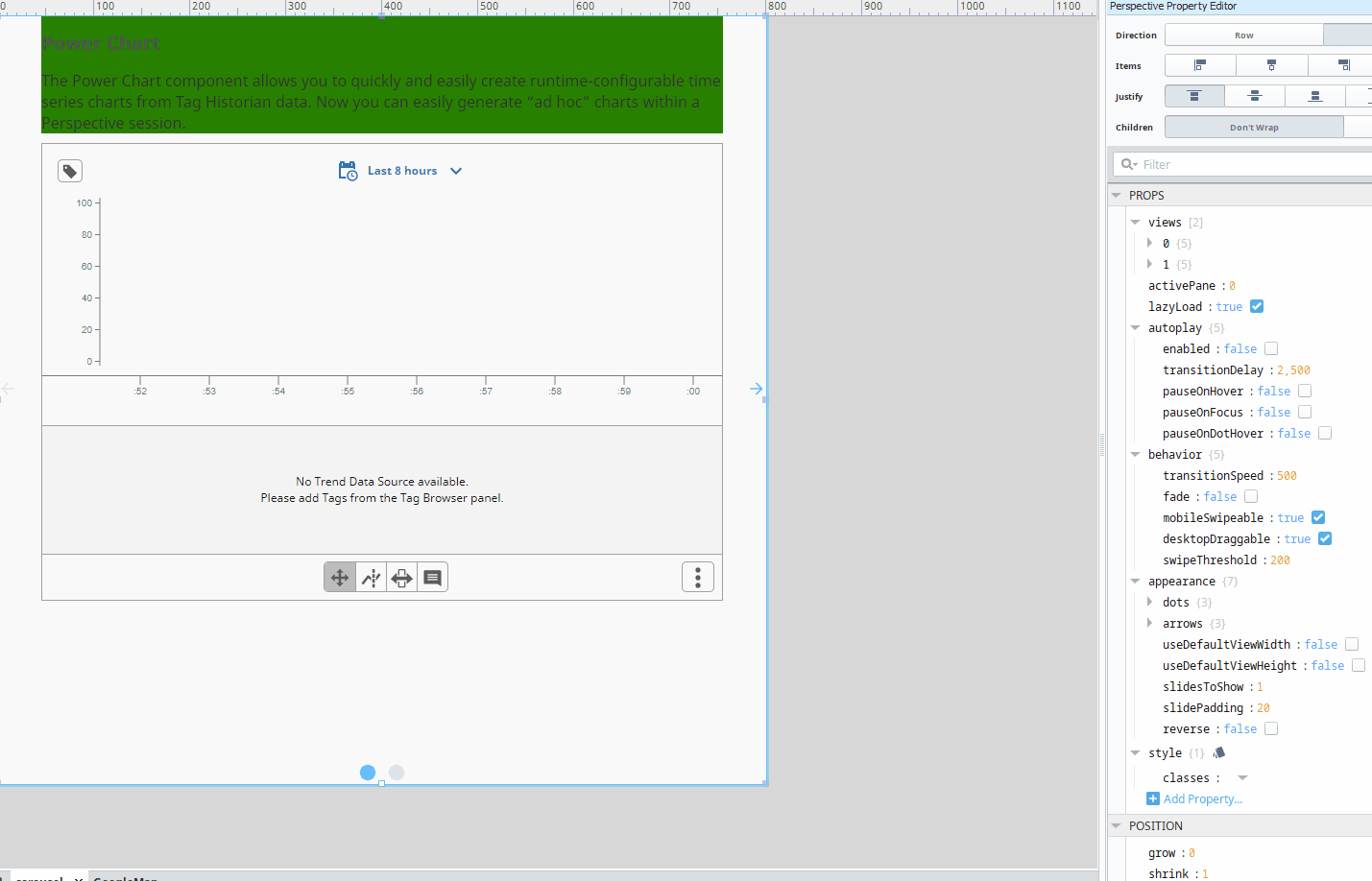Viewport: 1372px width, 881px height.
Task: Collapse the PROPS section
Action: tap(1117, 195)
